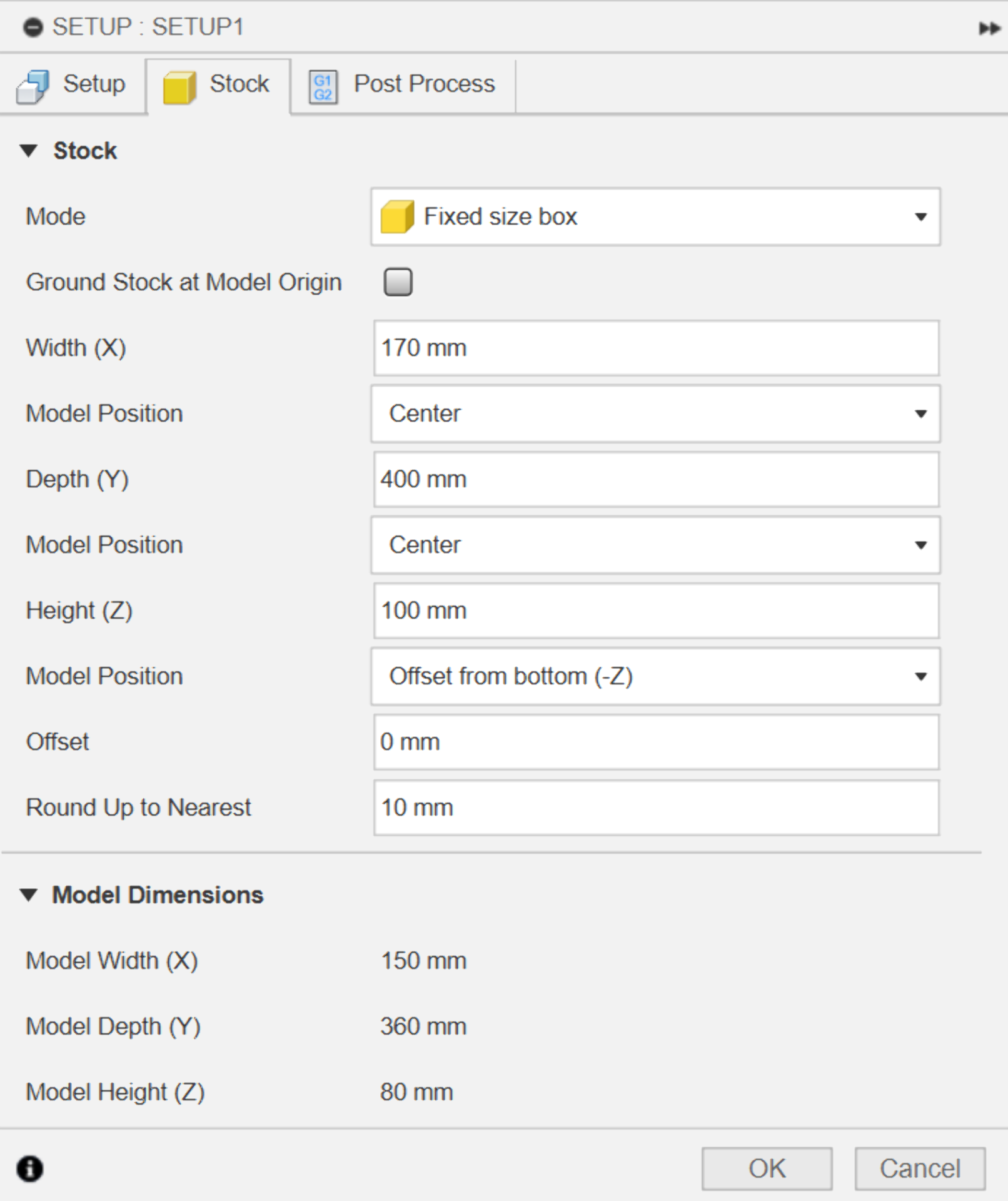The width and height of the screenshot is (1008, 1201).
Task: Click the yellow box Stock tab icon
Action: click(179, 86)
